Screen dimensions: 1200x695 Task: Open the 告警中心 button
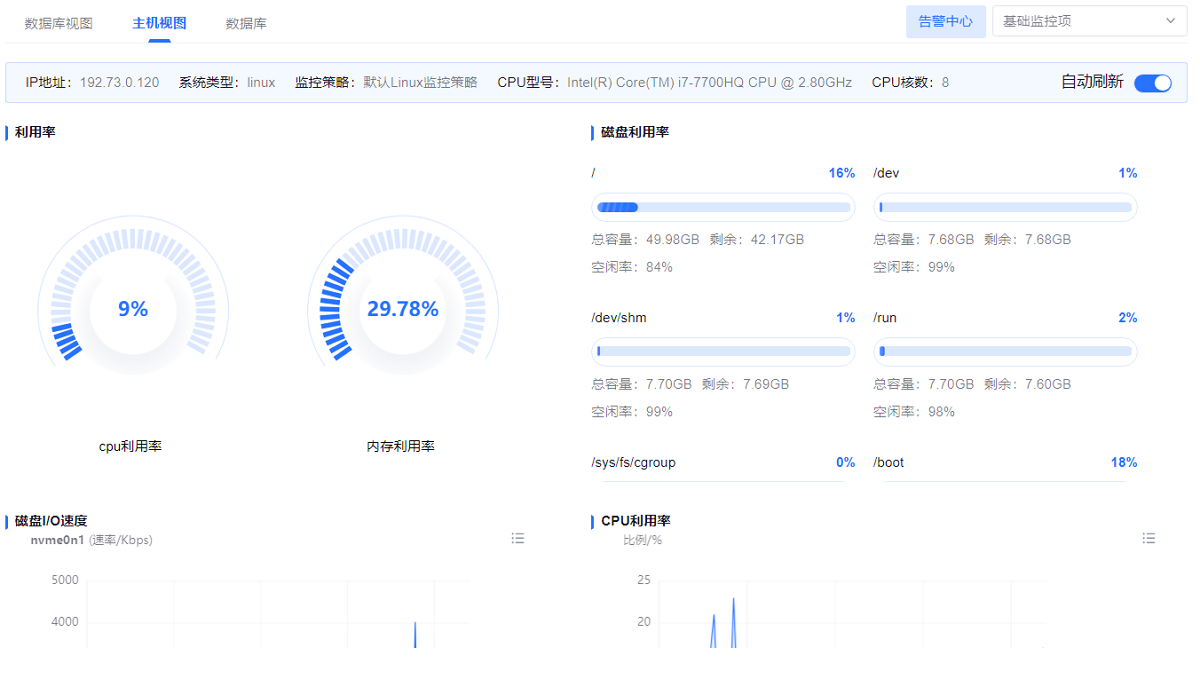click(945, 21)
